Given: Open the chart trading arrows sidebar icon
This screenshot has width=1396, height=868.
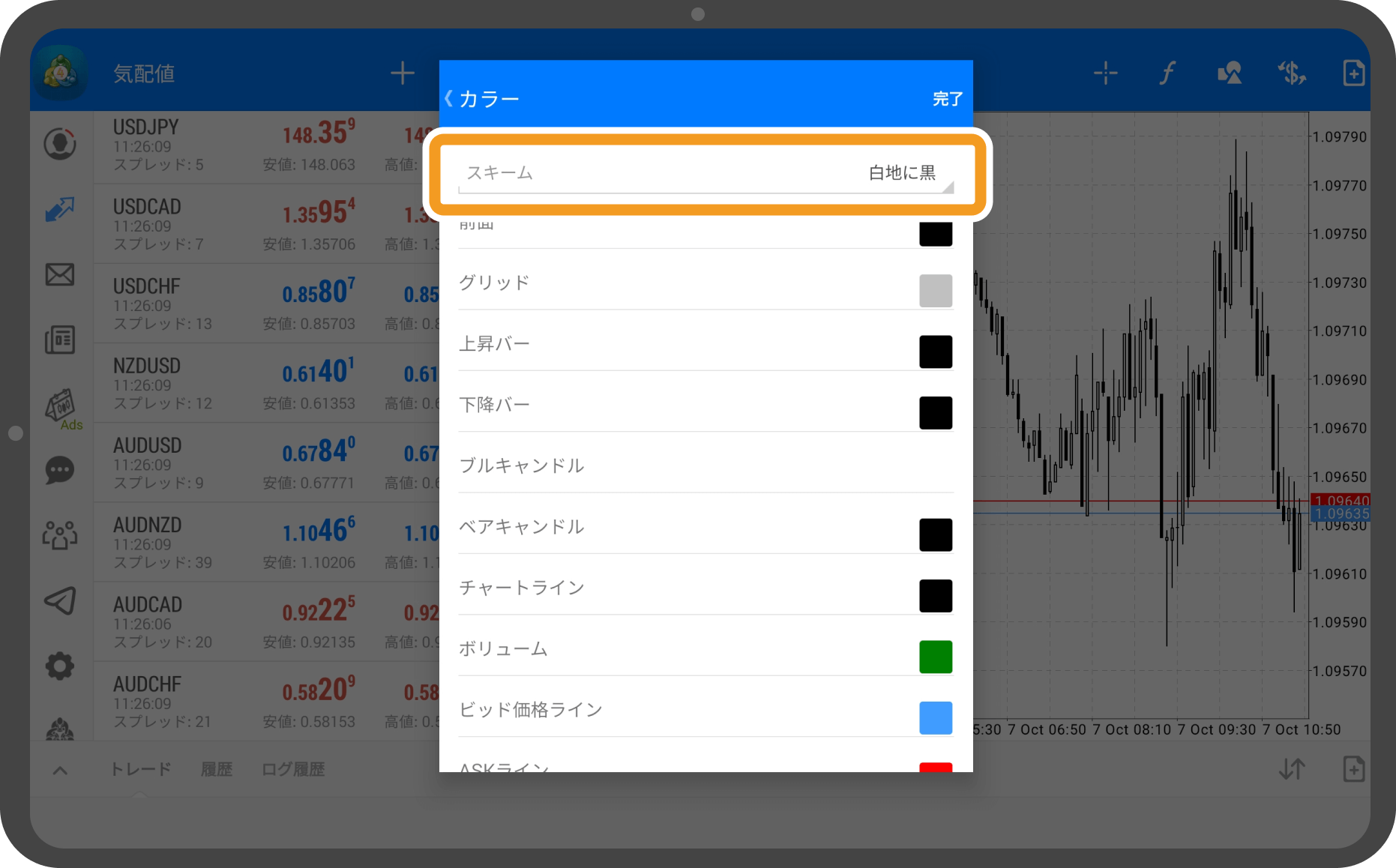Looking at the screenshot, I should click(x=60, y=209).
